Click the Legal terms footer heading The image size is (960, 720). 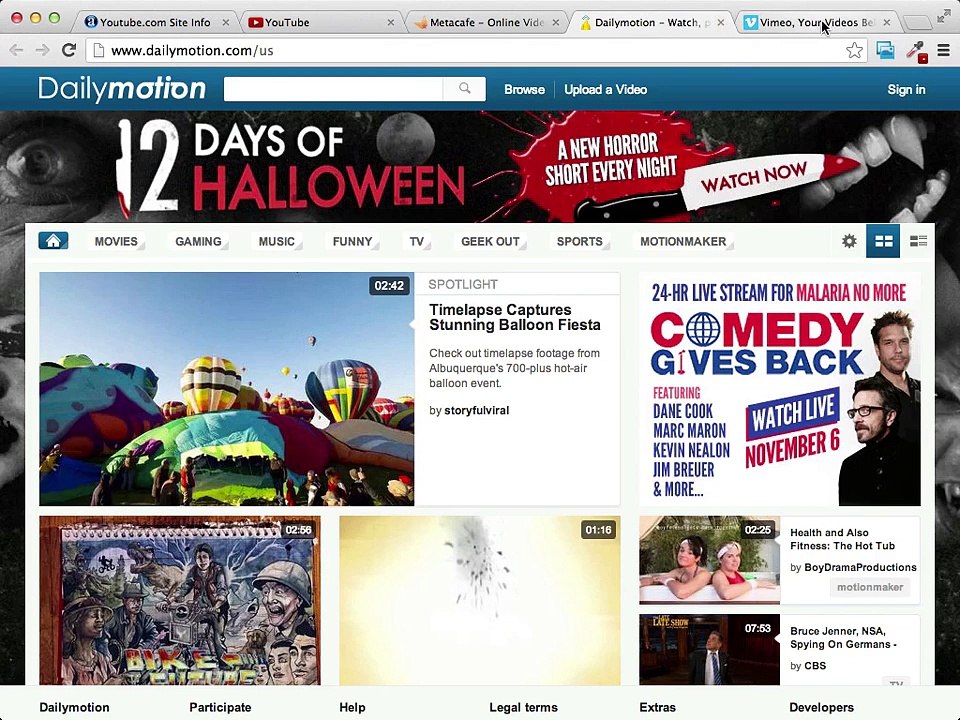click(x=523, y=707)
